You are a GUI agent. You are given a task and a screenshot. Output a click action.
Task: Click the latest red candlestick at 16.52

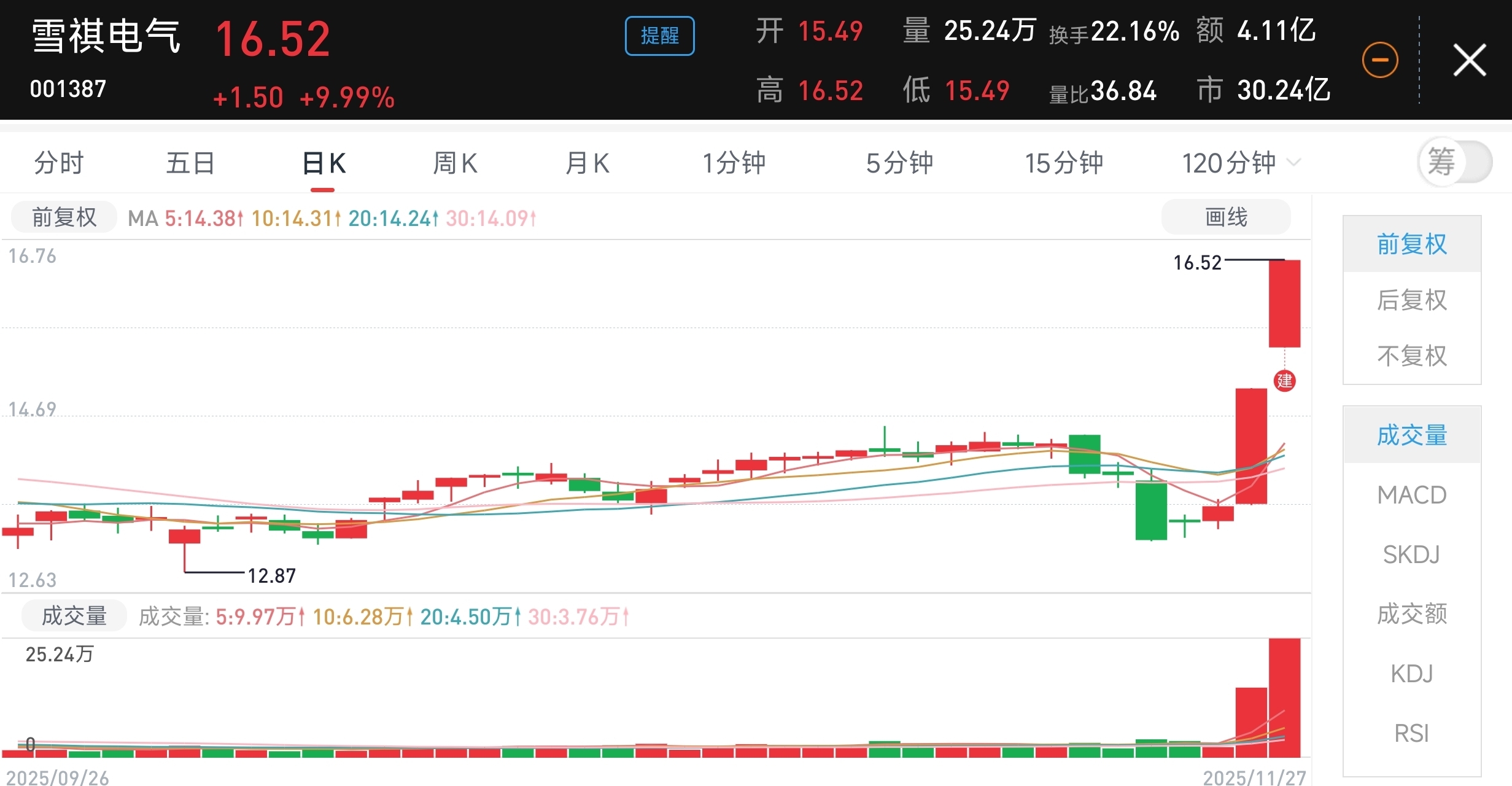point(1284,304)
